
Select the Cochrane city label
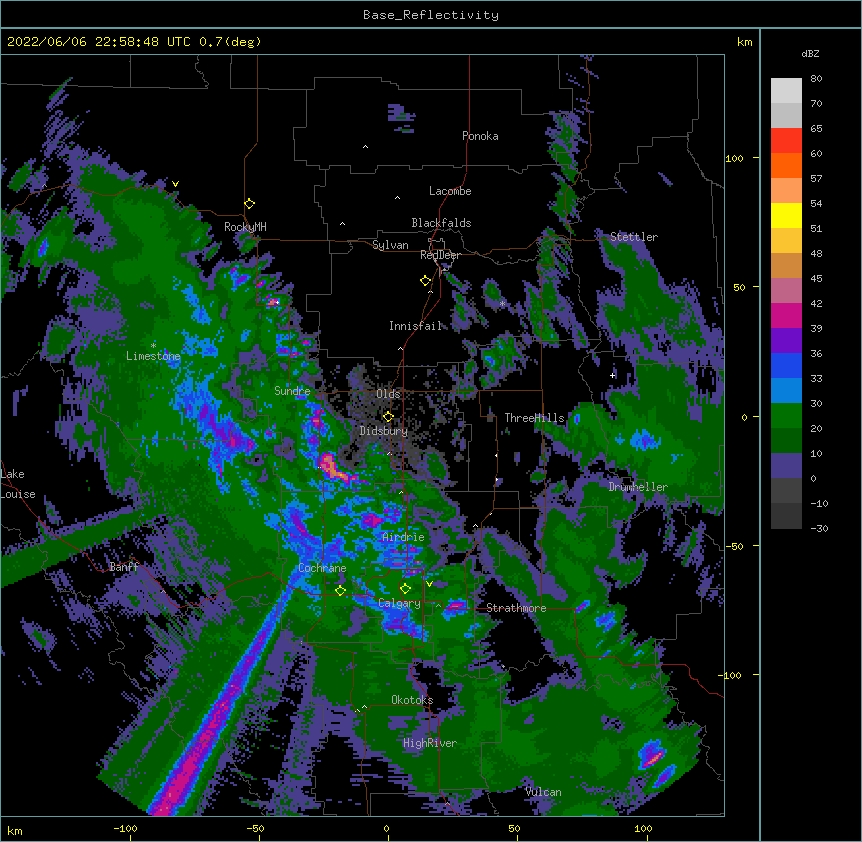(322, 568)
